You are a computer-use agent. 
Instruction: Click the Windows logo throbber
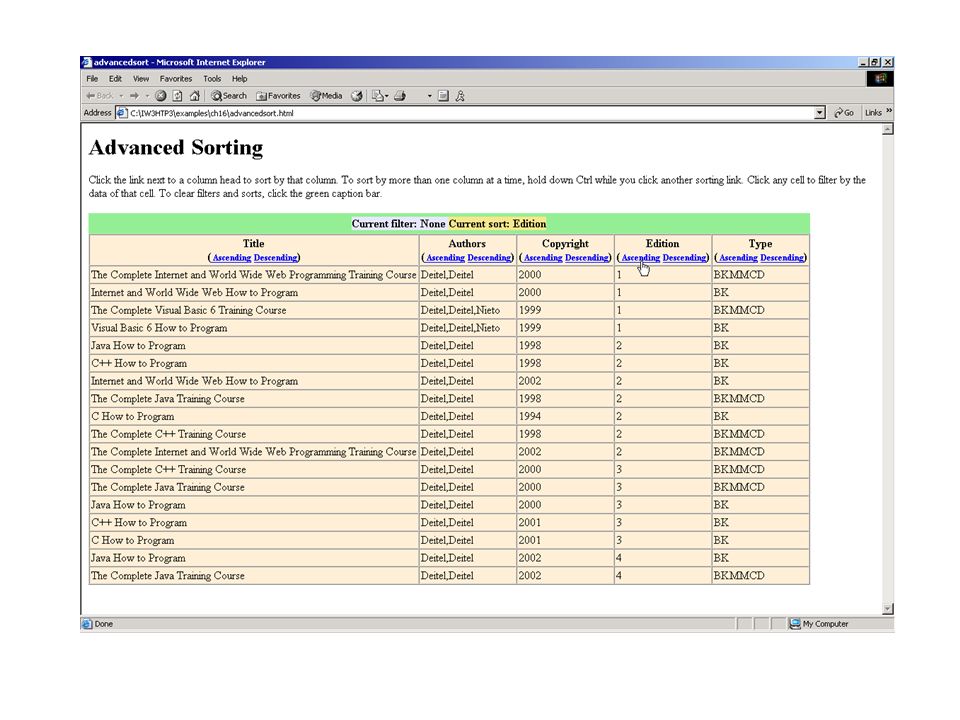pyautogui.click(x=880, y=78)
